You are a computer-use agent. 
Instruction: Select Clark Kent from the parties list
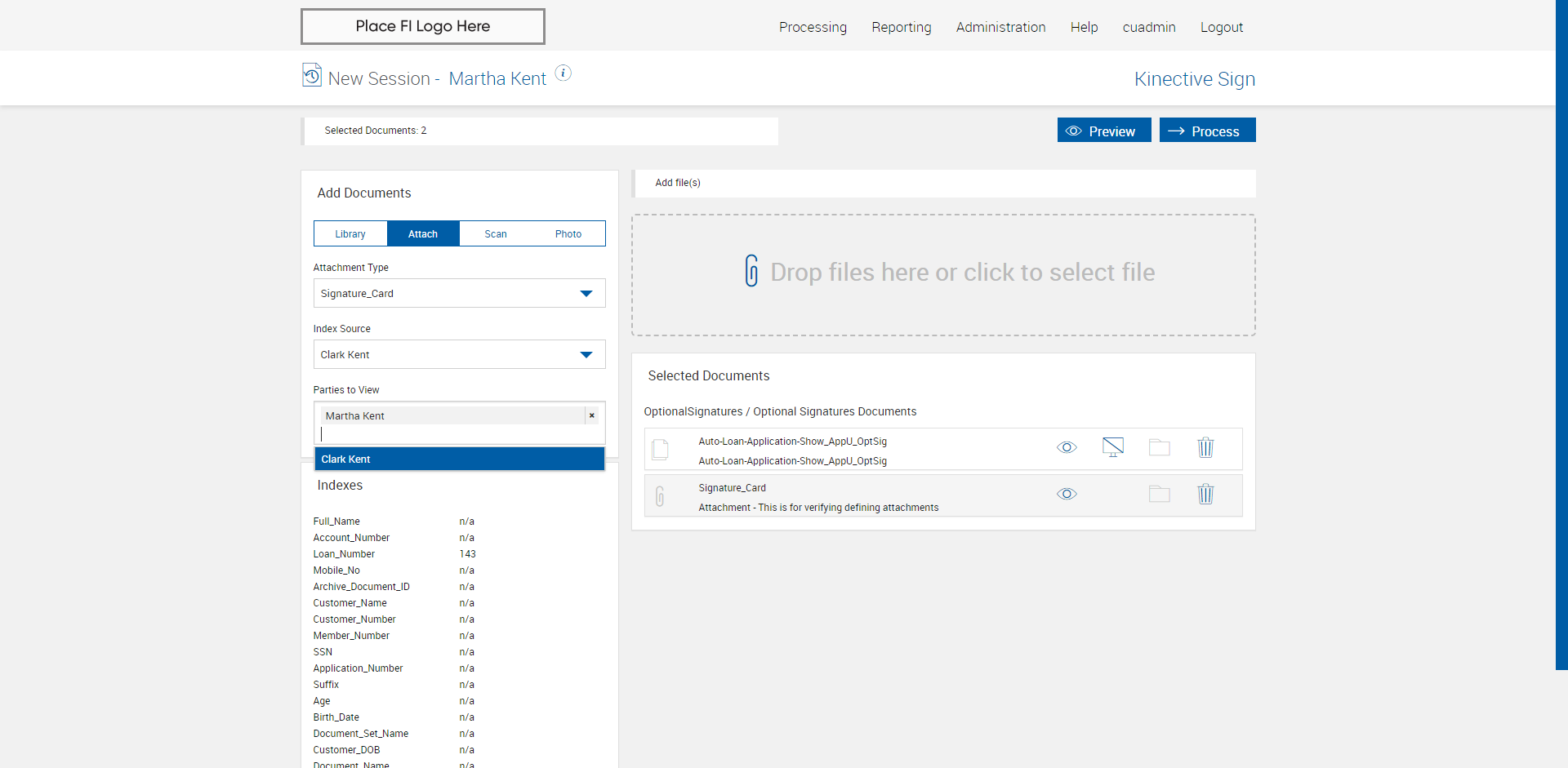(x=459, y=459)
